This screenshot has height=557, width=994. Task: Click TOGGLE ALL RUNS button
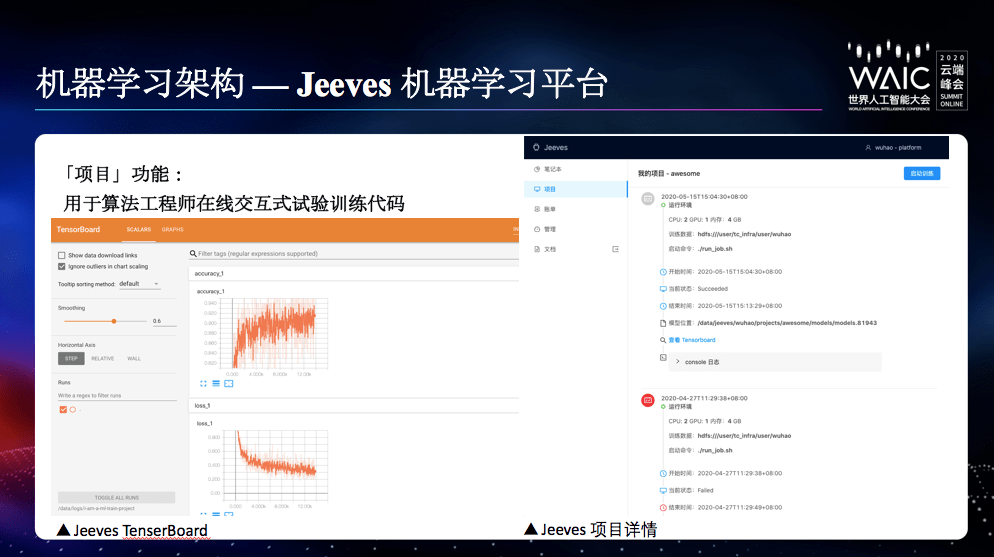coord(117,497)
